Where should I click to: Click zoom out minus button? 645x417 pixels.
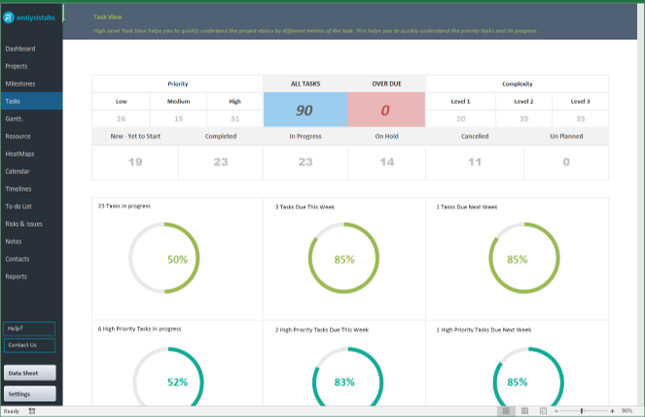[x=556, y=411]
